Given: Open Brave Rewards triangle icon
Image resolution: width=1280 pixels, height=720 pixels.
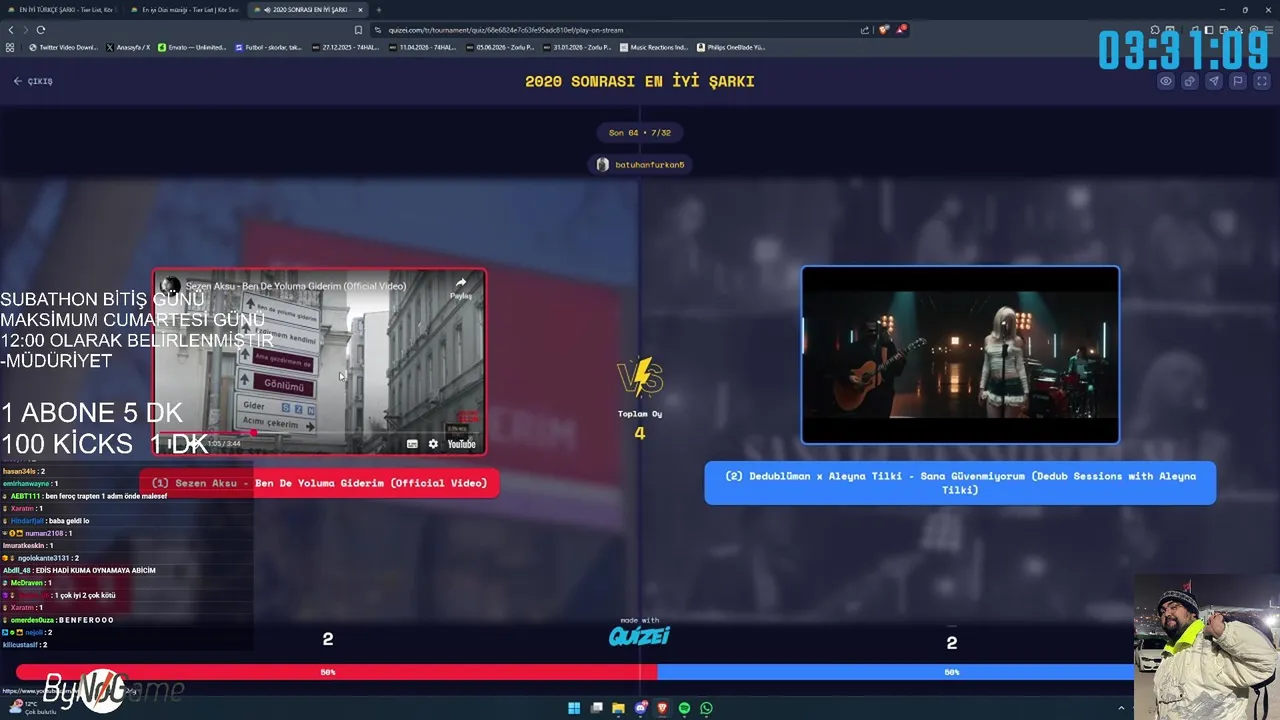Looking at the screenshot, I should click(x=901, y=30).
